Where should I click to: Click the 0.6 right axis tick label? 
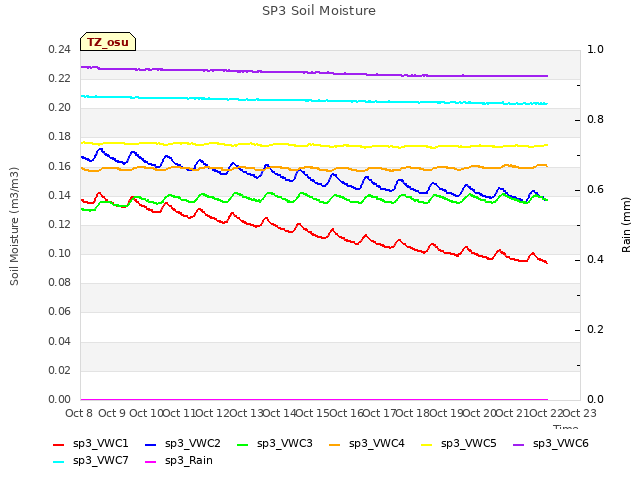click(595, 190)
